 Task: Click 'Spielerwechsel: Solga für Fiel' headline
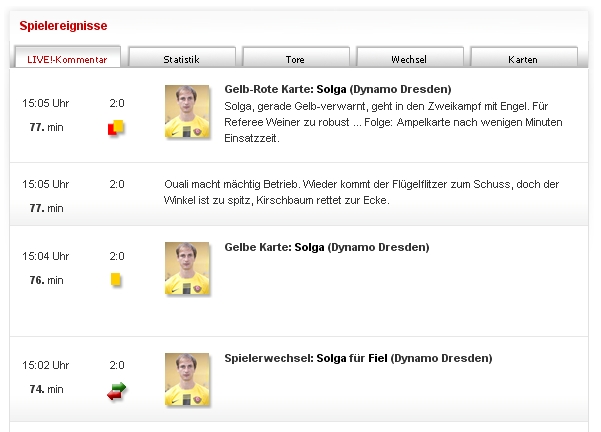point(359,358)
